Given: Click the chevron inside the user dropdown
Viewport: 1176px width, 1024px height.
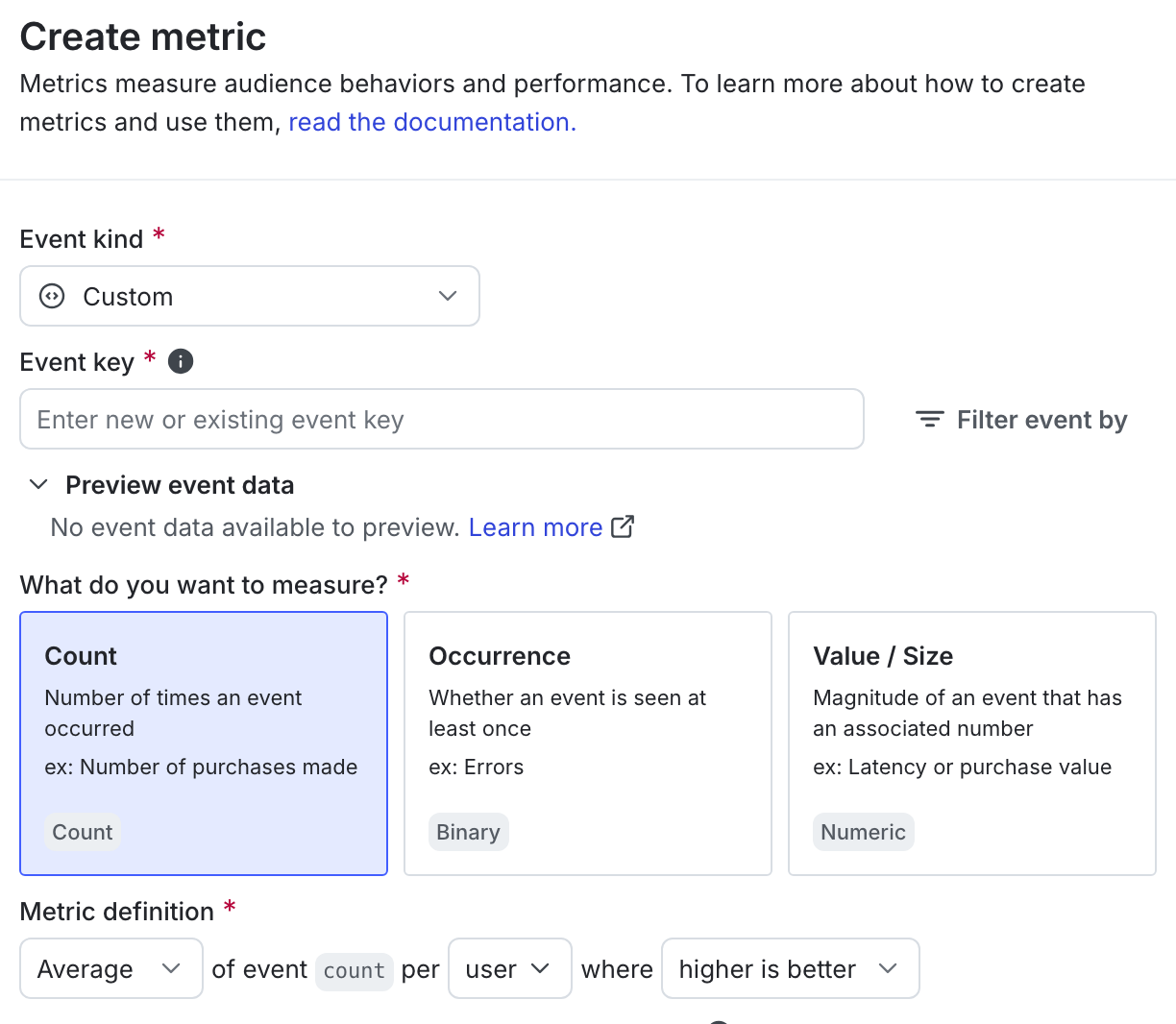Looking at the screenshot, I should [x=544, y=968].
